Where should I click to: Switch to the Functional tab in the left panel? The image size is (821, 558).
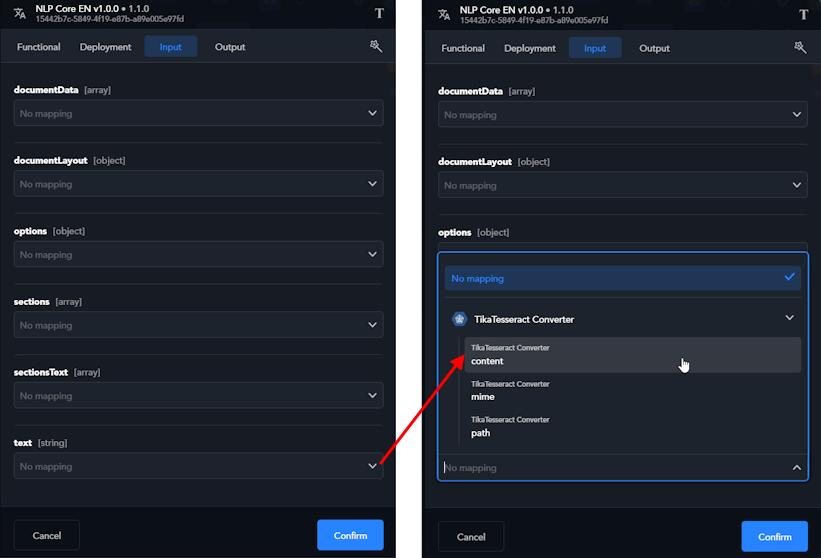pos(39,47)
